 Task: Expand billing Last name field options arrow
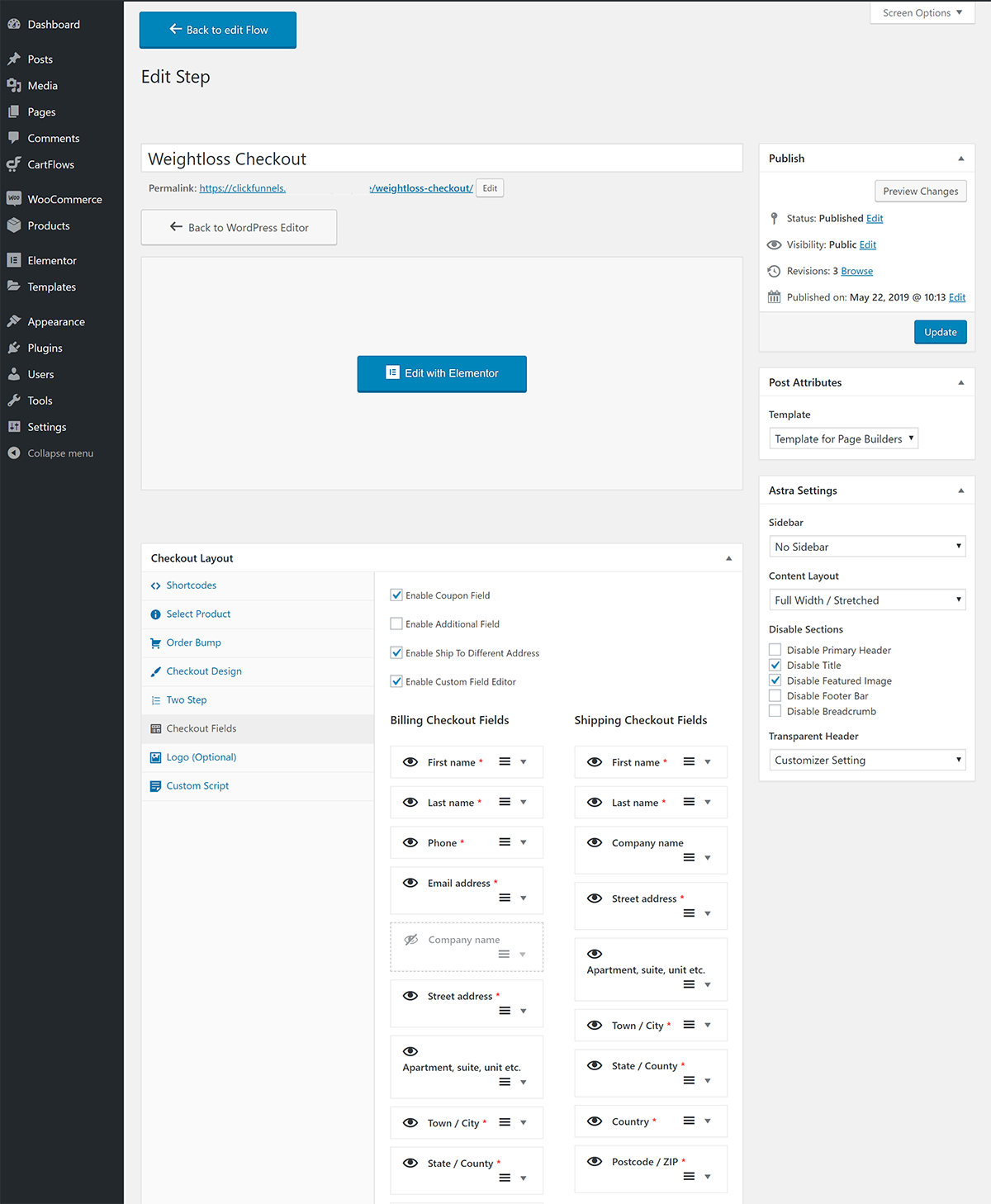[524, 802]
